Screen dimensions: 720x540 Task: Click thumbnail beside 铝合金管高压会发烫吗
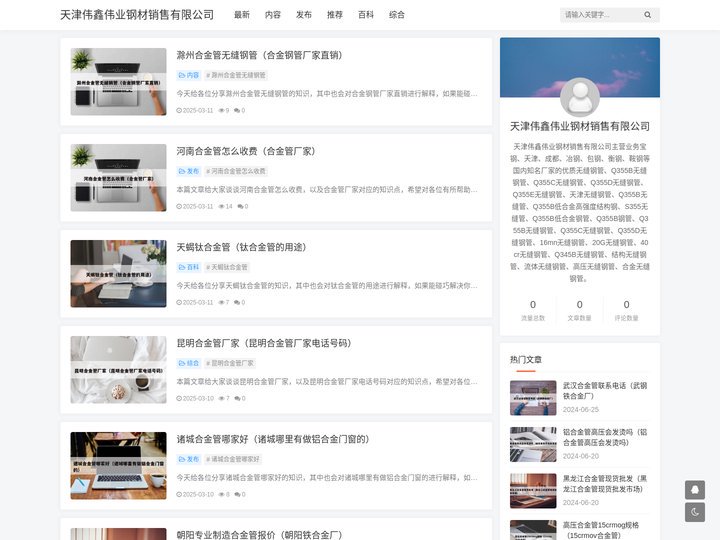pos(533,444)
